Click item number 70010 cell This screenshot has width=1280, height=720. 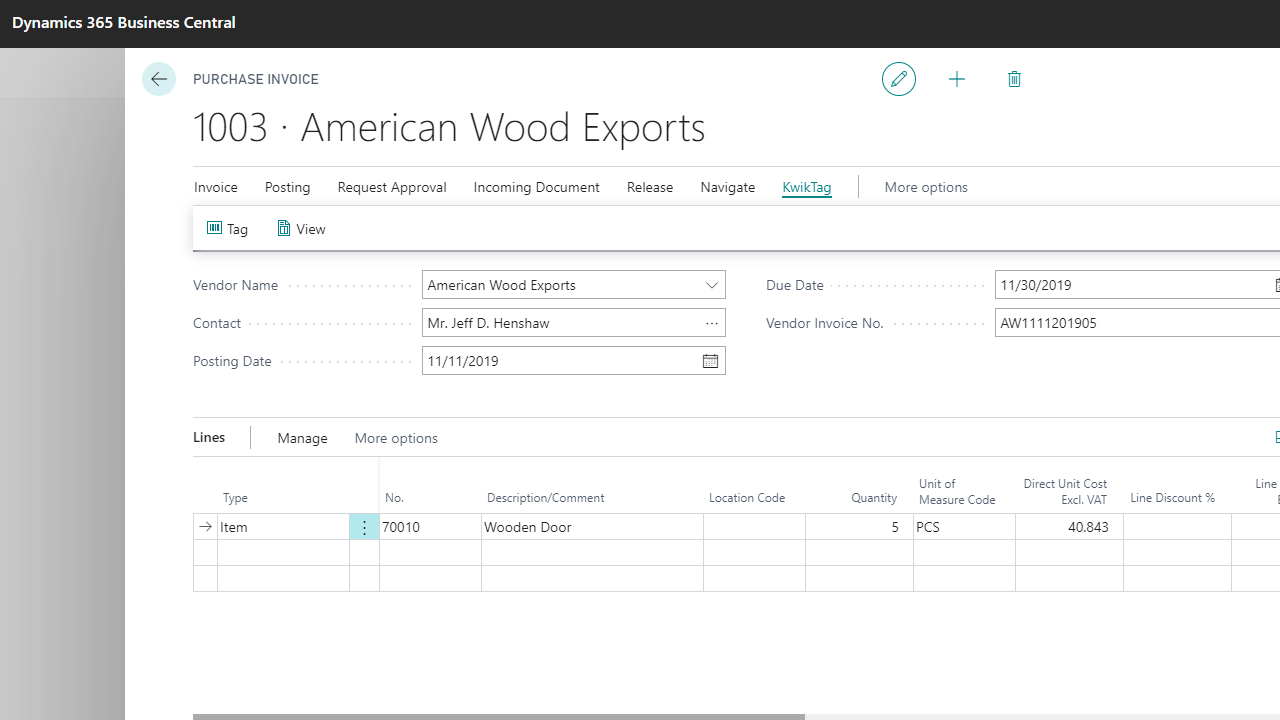point(430,527)
